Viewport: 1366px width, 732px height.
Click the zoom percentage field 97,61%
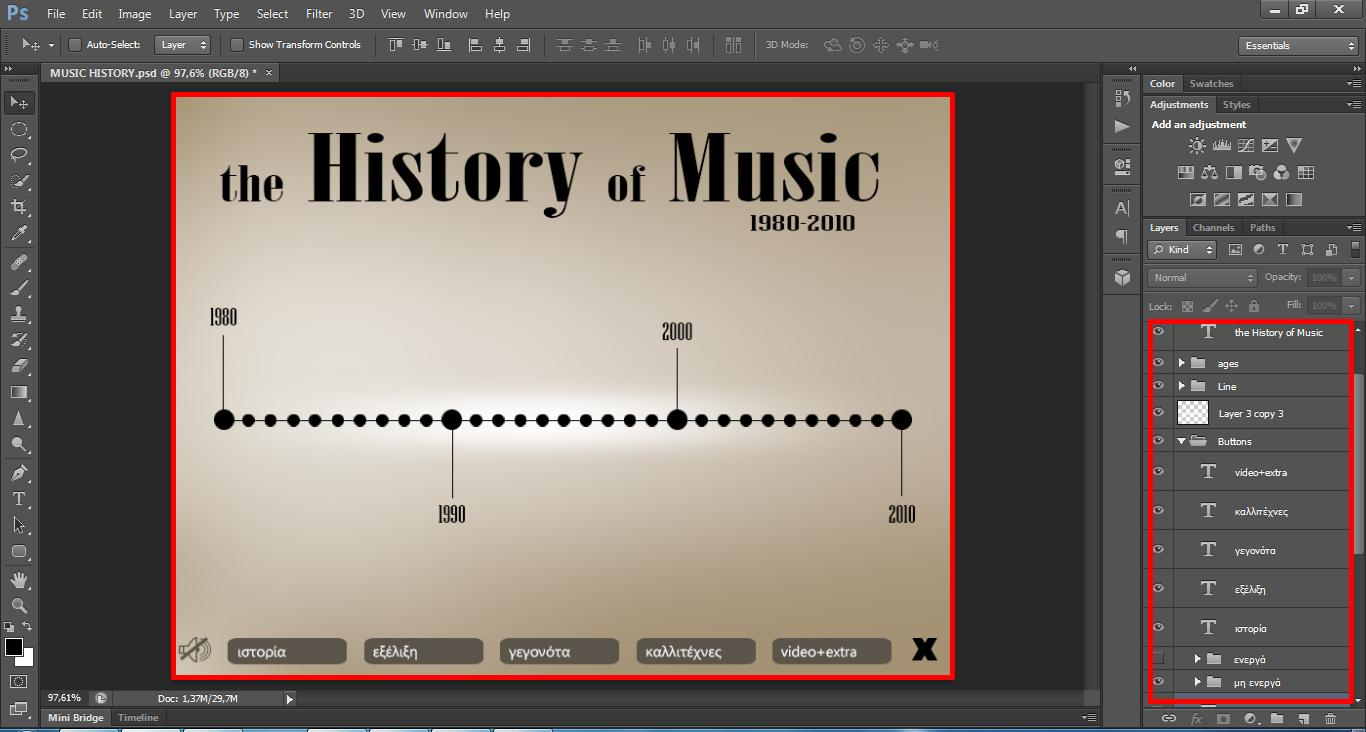coord(65,698)
